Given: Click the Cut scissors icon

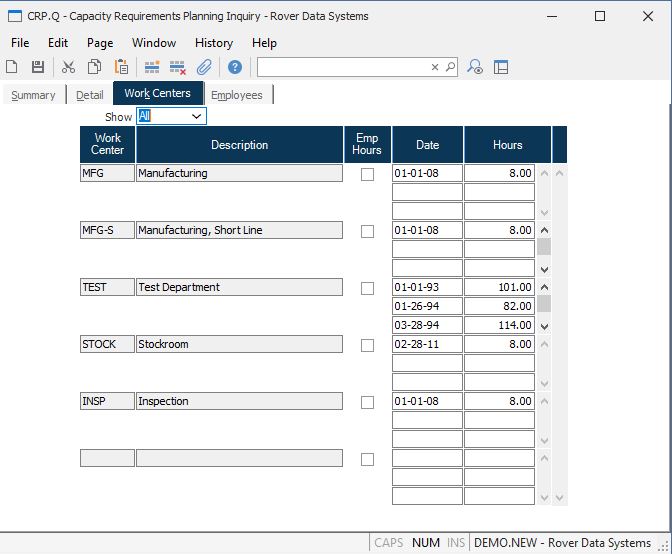Looking at the screenshot, I should tap(68, 67).
